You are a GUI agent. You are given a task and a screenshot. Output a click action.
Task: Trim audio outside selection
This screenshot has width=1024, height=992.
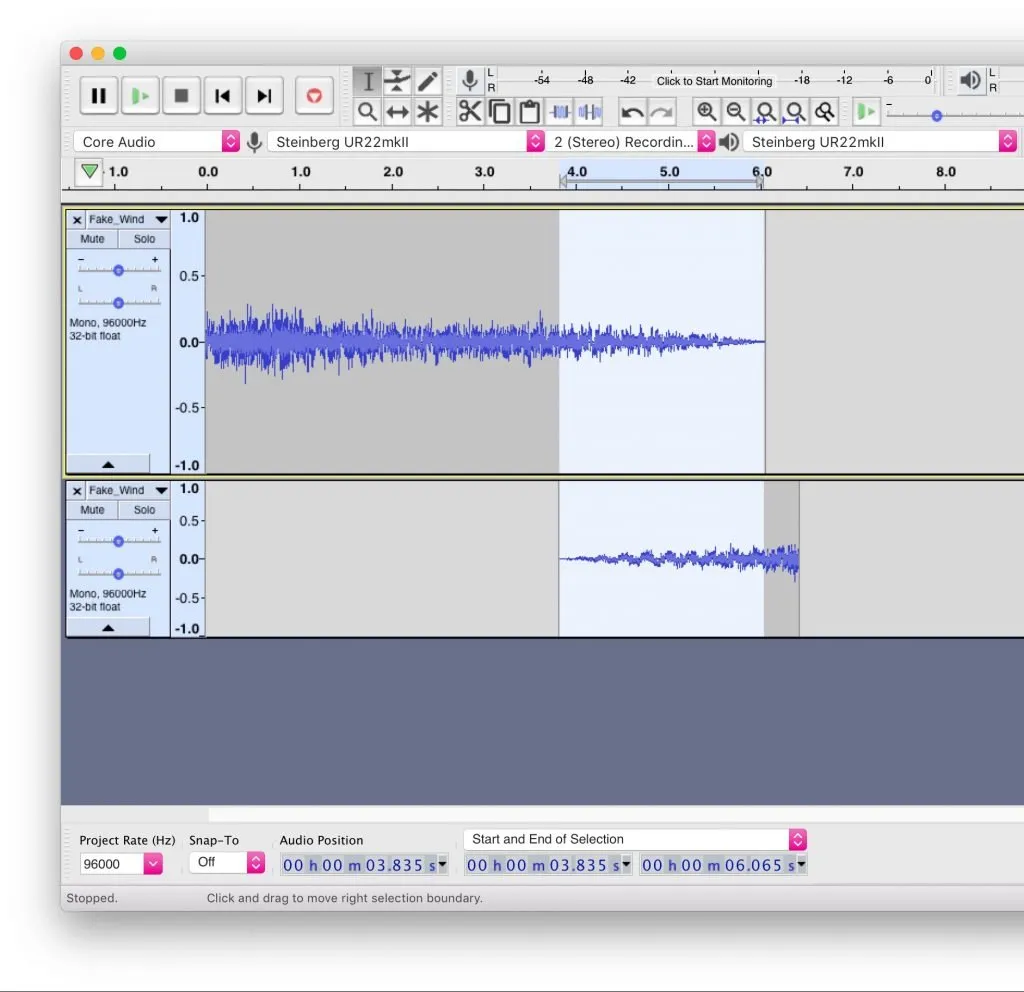tap(560, 112)
